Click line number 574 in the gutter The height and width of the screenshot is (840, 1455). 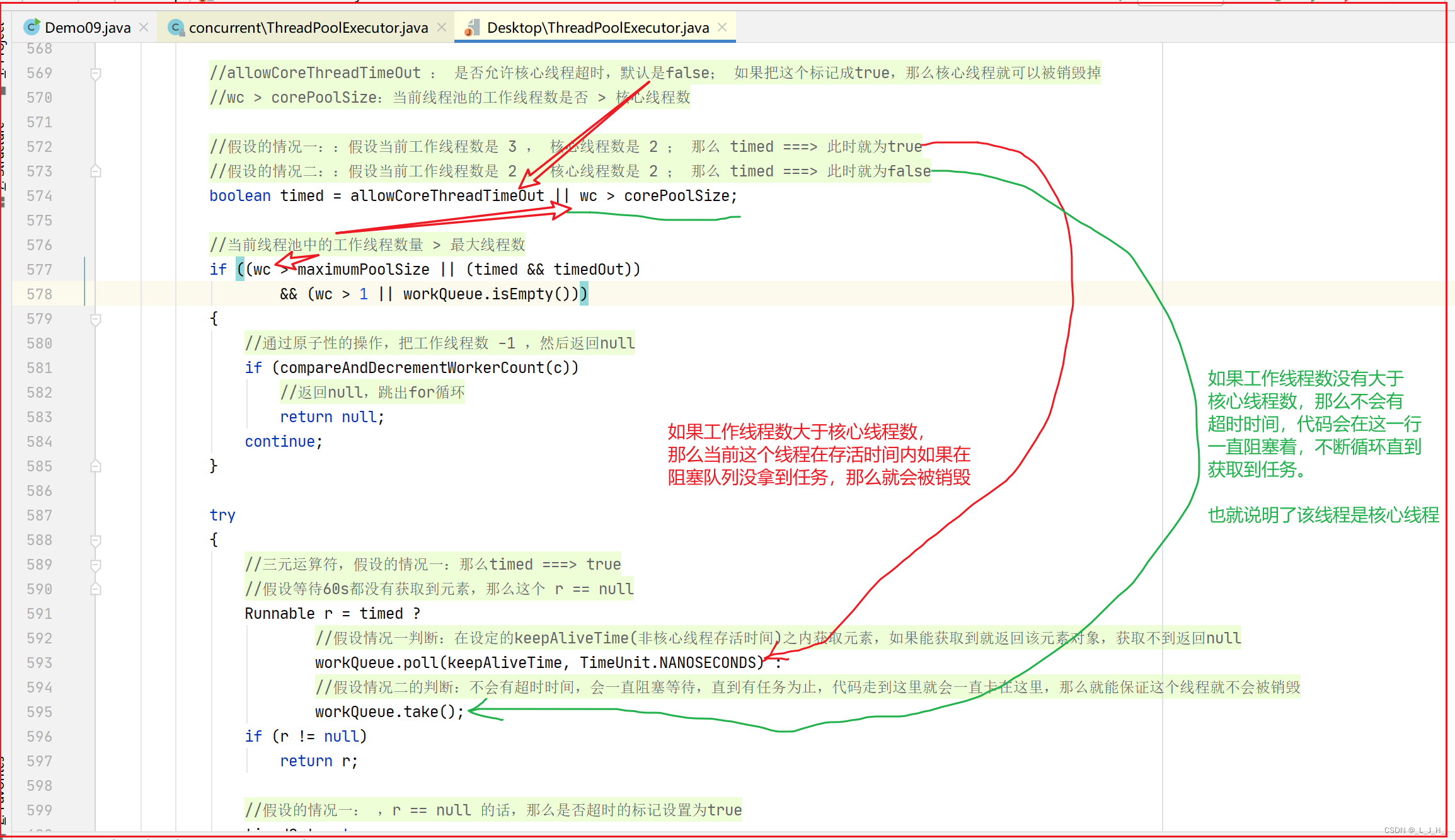tap(39, 196)
